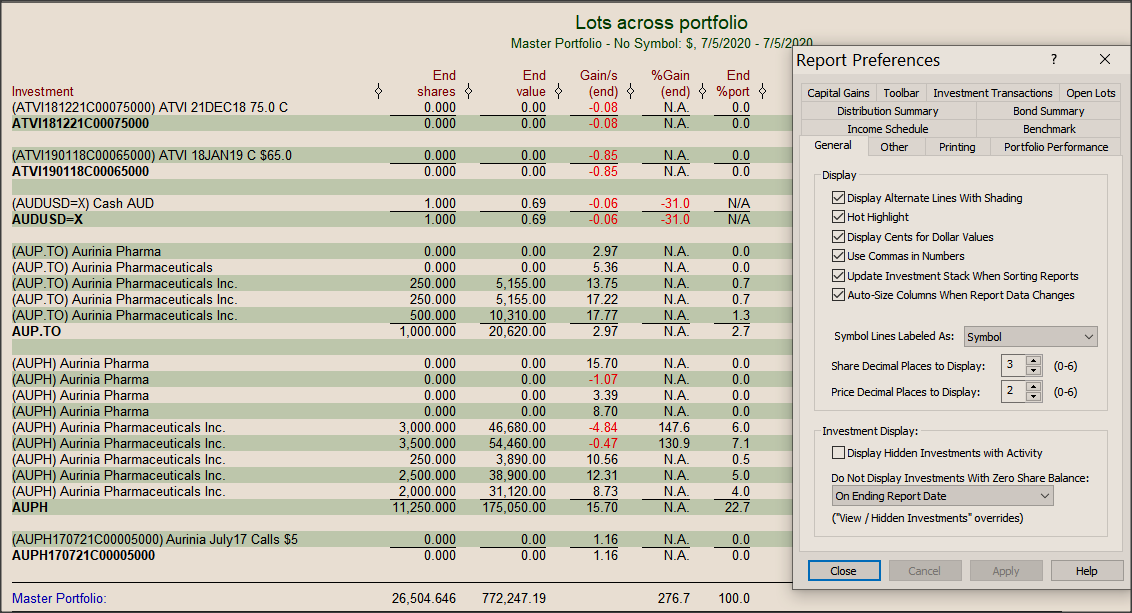This screenshot has height=613, width=1132.
Task: Click the End %port column header
Action: coord(733,83)
